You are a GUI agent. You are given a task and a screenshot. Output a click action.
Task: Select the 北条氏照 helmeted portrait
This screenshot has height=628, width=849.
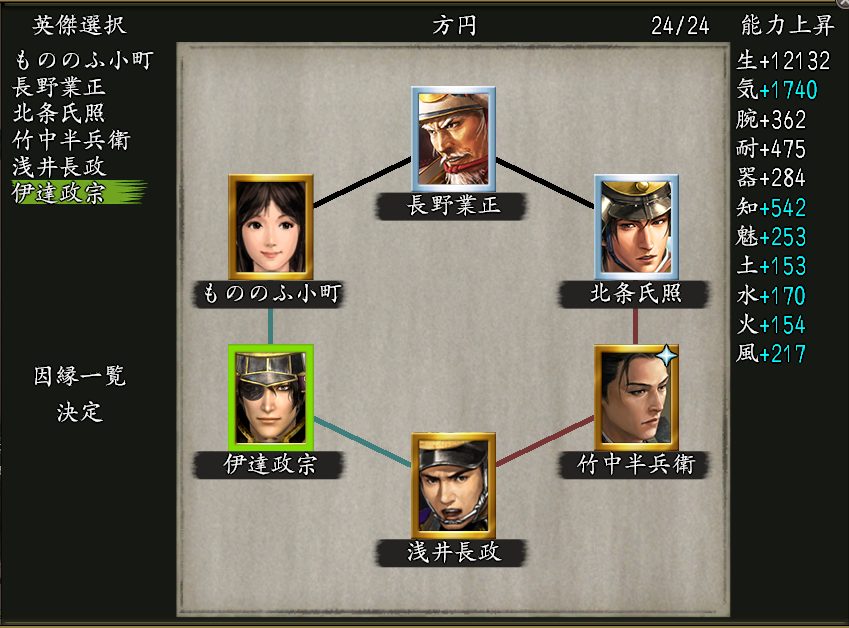pyautogui.click(x=636, y=227)
